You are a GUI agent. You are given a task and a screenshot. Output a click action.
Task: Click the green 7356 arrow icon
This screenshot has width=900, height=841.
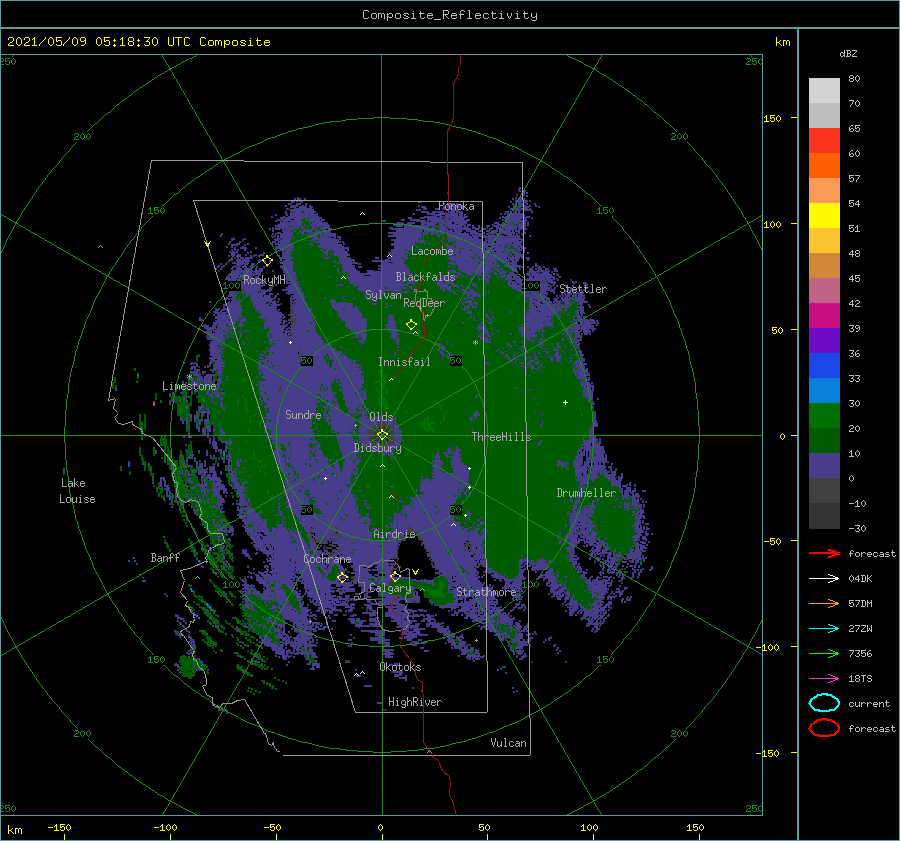(824, 653)
